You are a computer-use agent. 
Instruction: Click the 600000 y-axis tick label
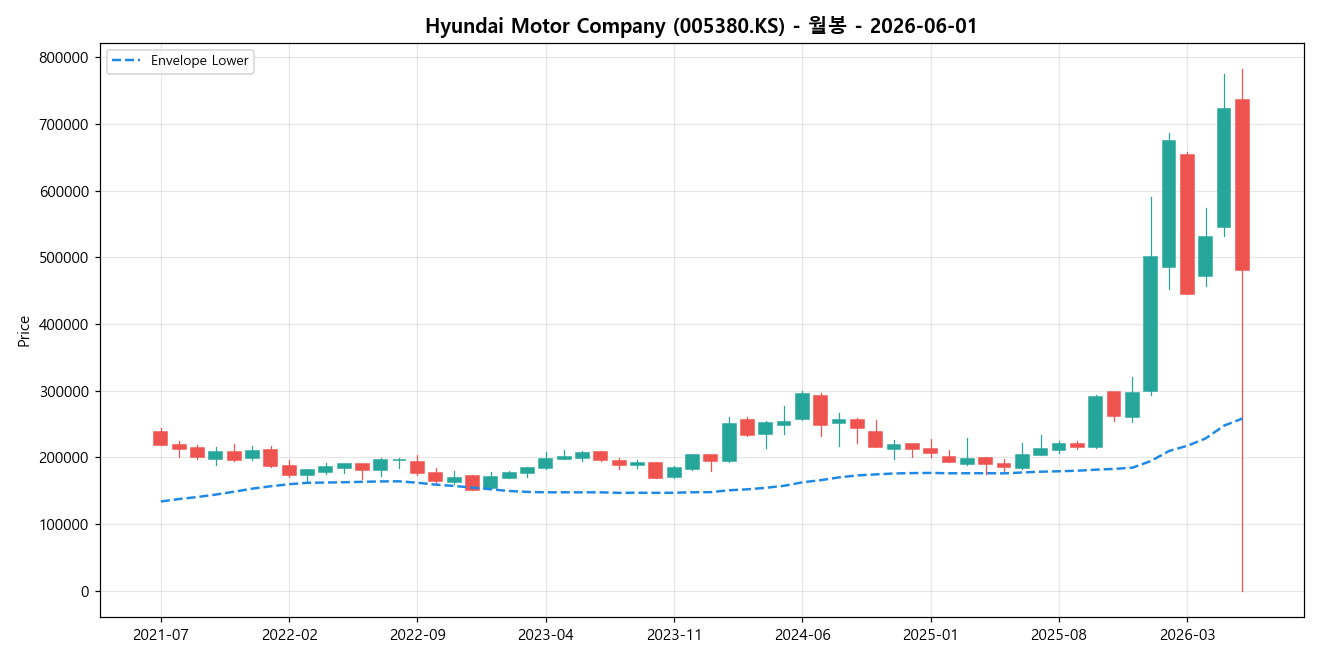tap(64, 191)
